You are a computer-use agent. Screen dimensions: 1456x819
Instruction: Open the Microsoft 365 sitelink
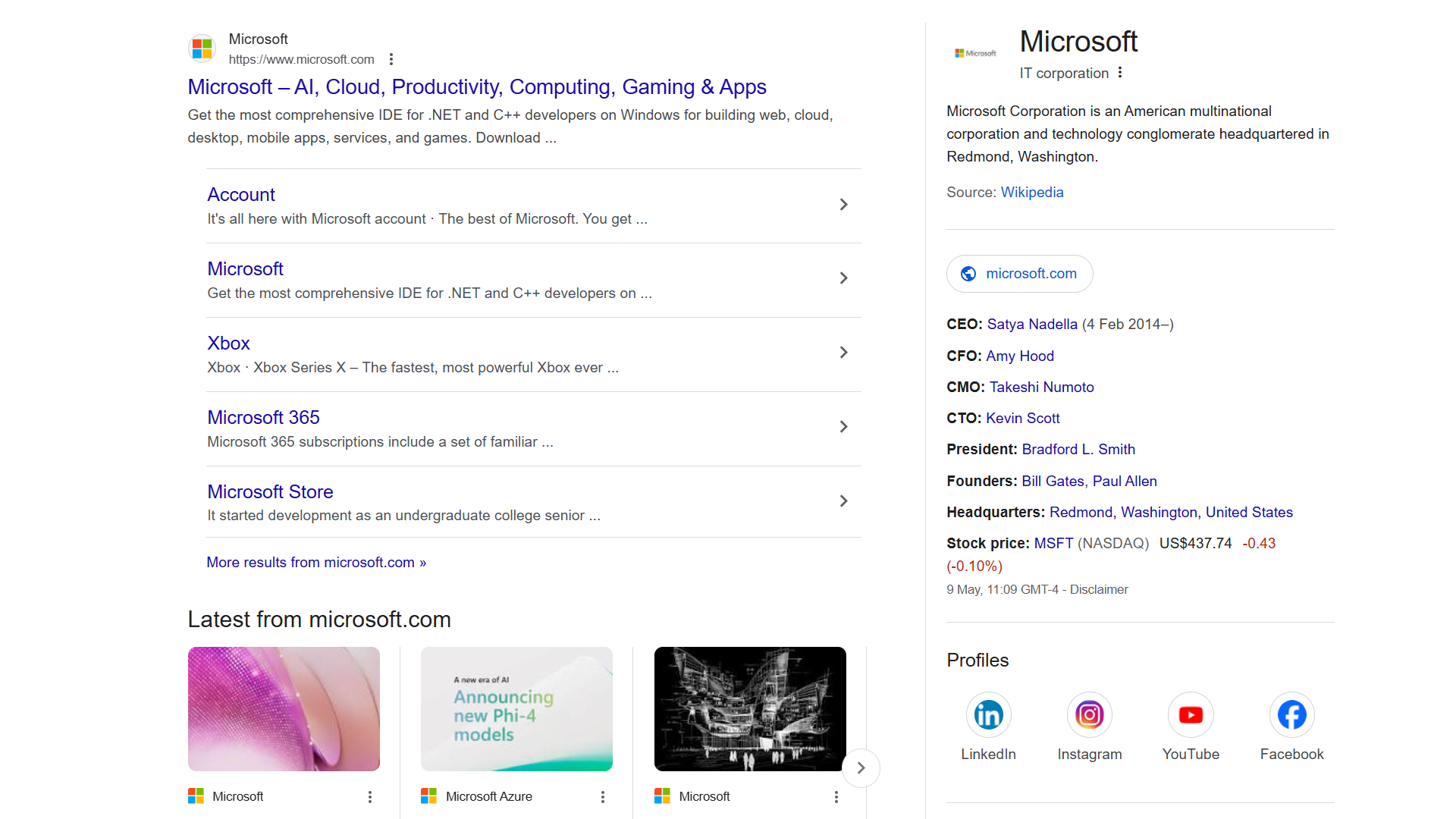point(263,418)
